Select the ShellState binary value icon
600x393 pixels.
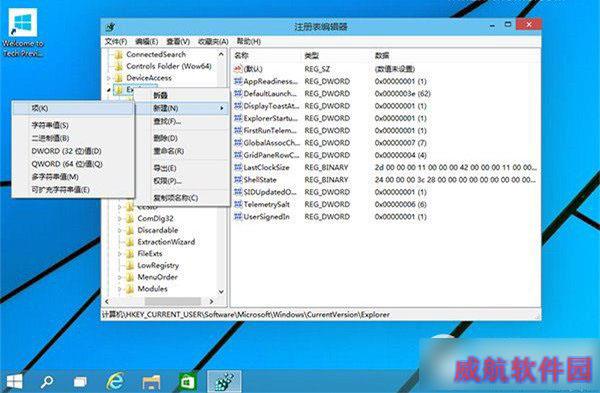pyautogui.click(x=238, y=179)
